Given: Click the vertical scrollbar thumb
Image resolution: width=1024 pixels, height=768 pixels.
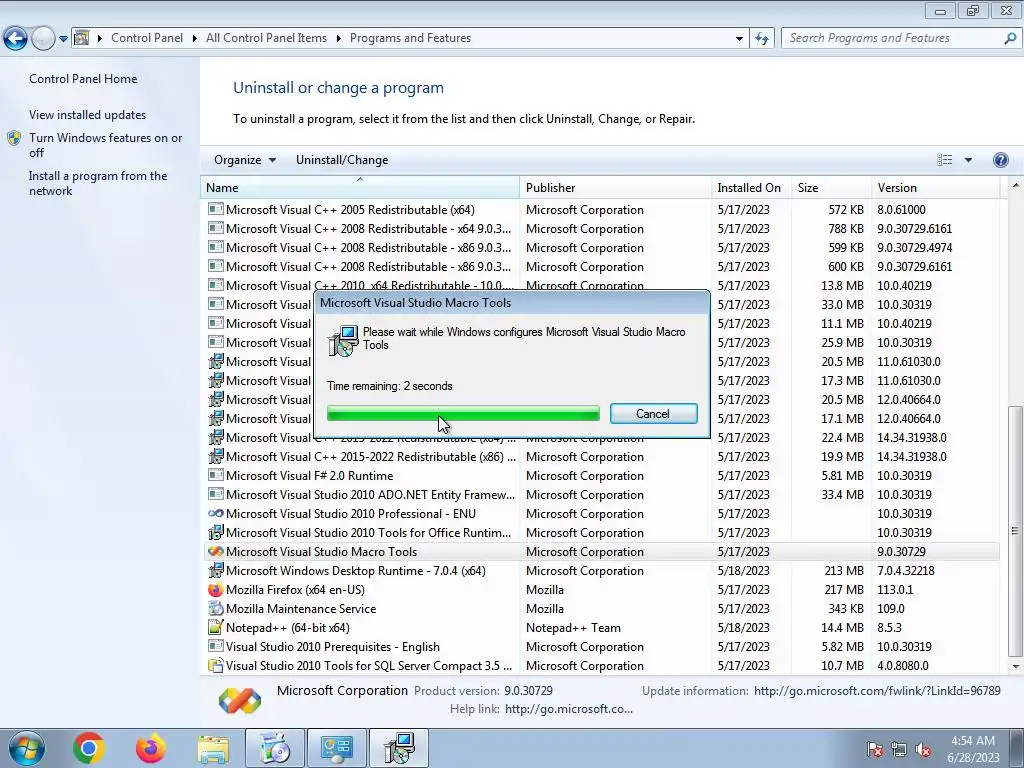Looking at the screenshot, I should coord(1015,531).
